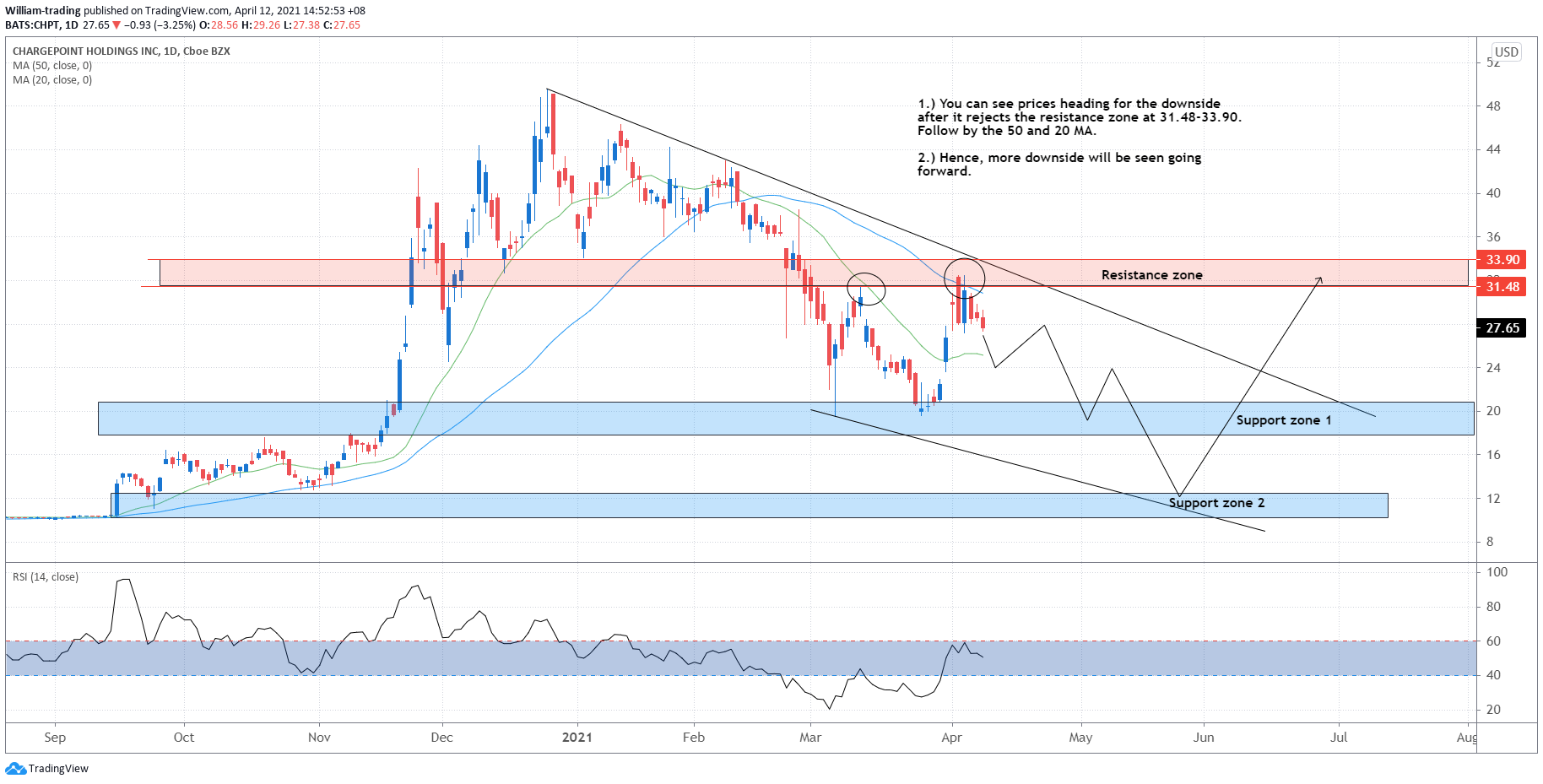This screenshot has height=784, width=1543.
Task: Click the 2021 label on time axis
Action: click(577, 738)
